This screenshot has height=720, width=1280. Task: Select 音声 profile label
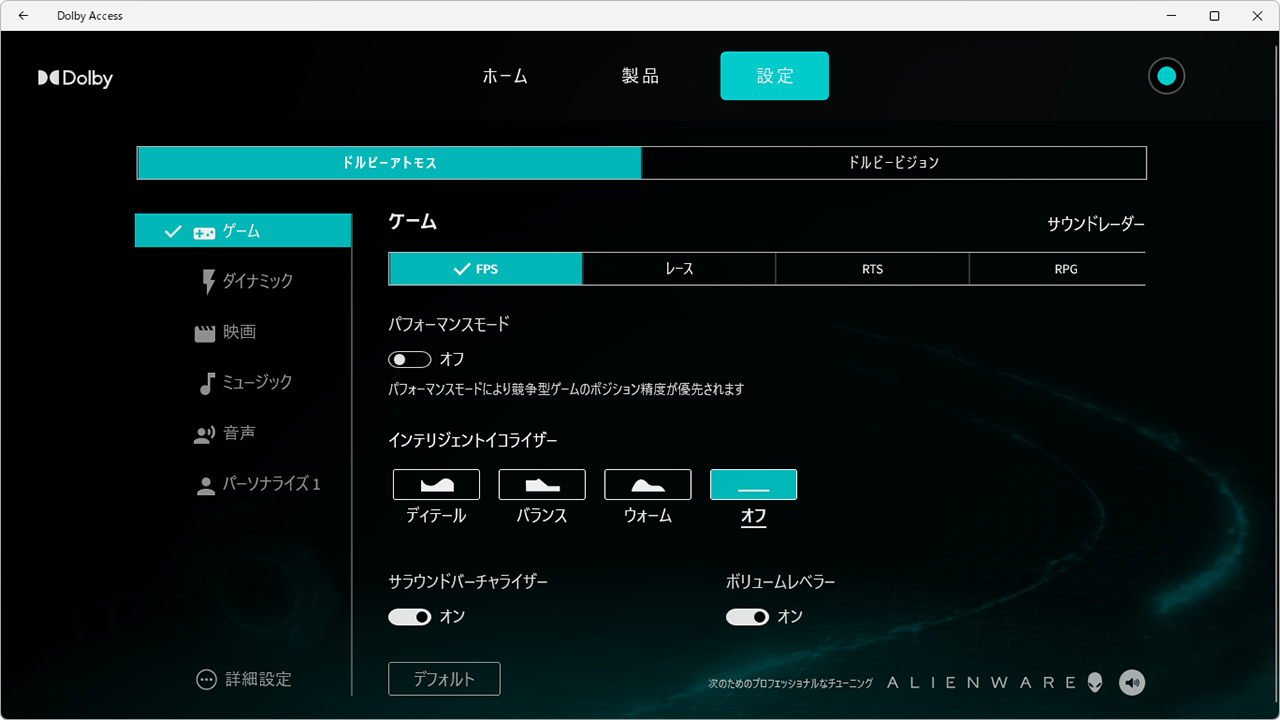[x=240, y=434]
